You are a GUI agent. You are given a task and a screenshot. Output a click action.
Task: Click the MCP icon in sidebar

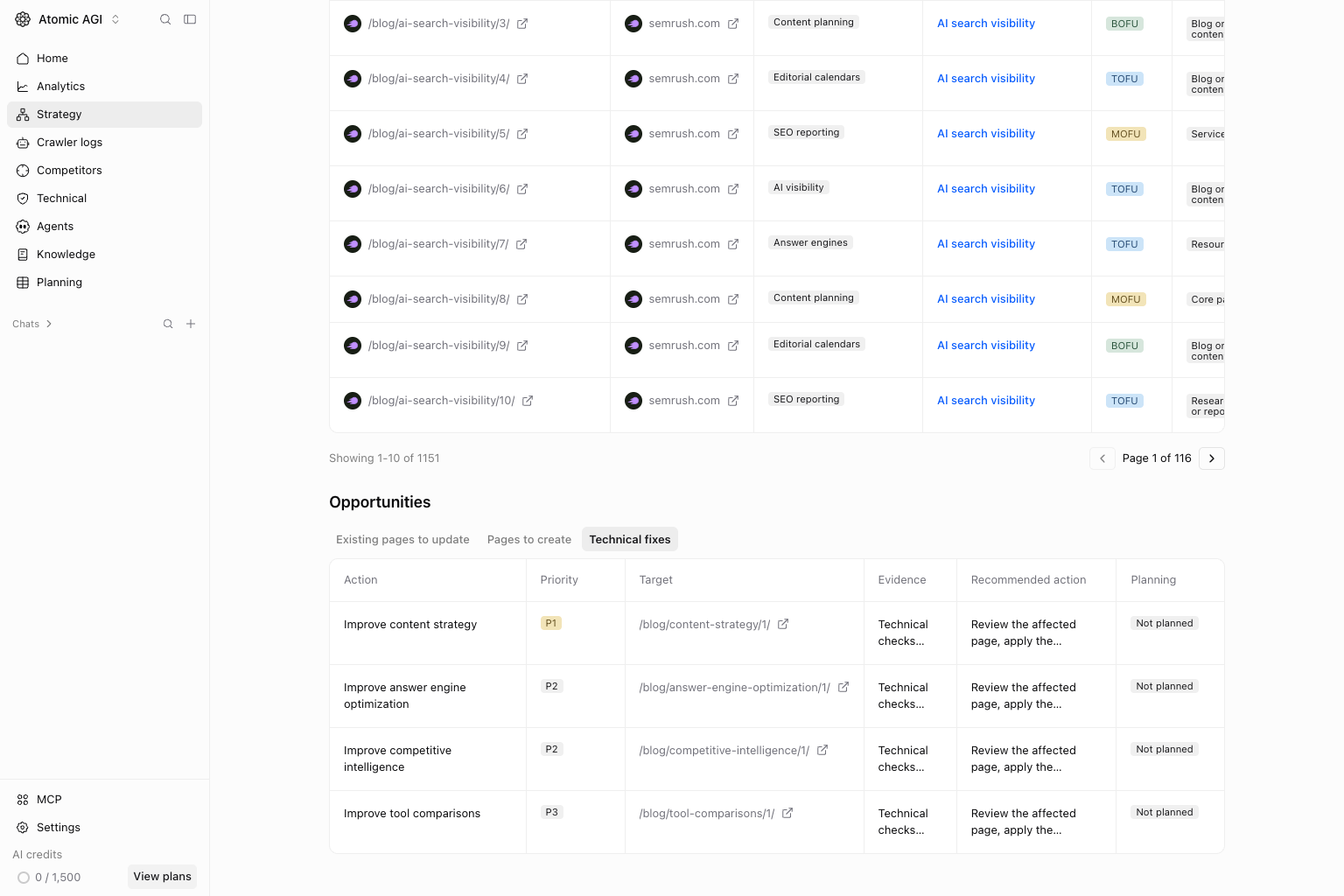tap(23, 800)
